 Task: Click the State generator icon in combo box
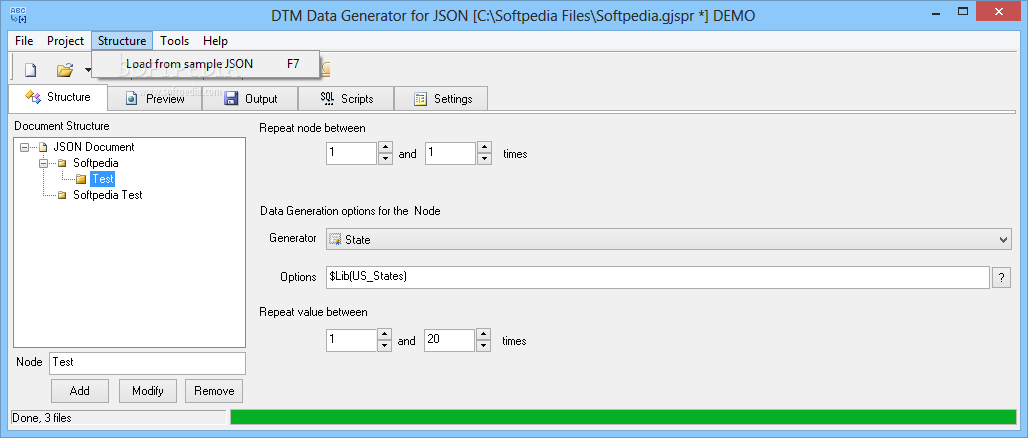(336, 239)
